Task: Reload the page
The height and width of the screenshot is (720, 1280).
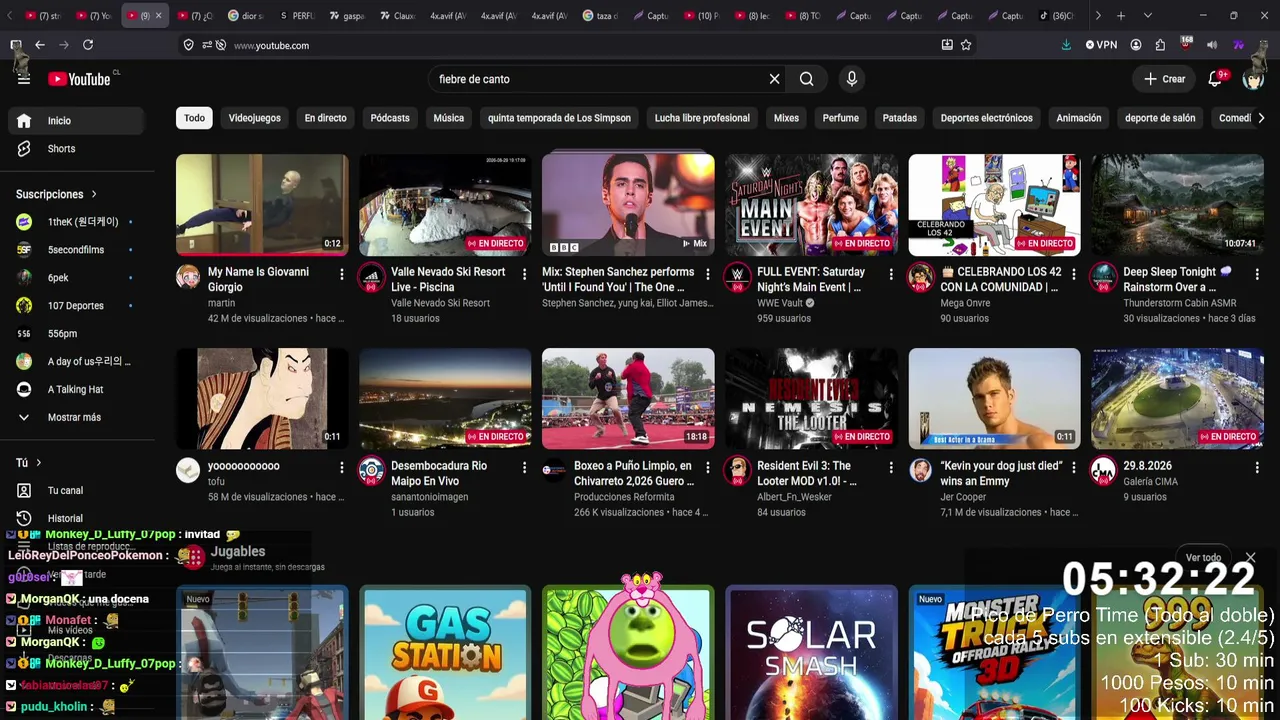Action: click(x=88, y=45)
